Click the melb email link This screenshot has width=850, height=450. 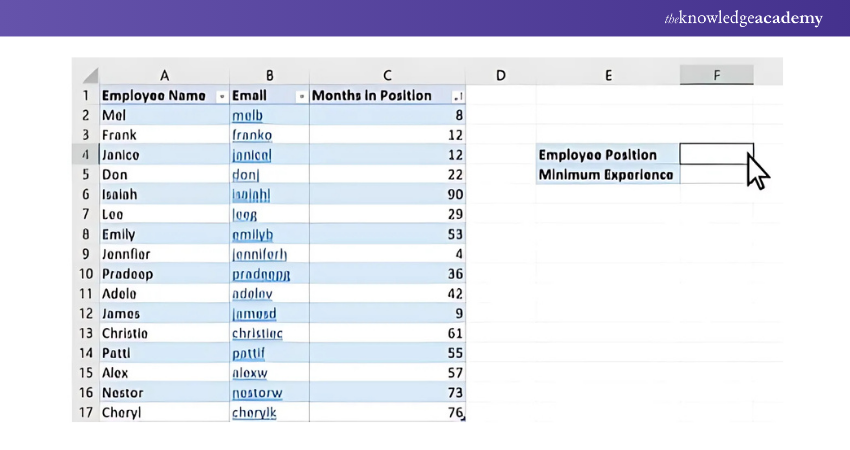247,115
